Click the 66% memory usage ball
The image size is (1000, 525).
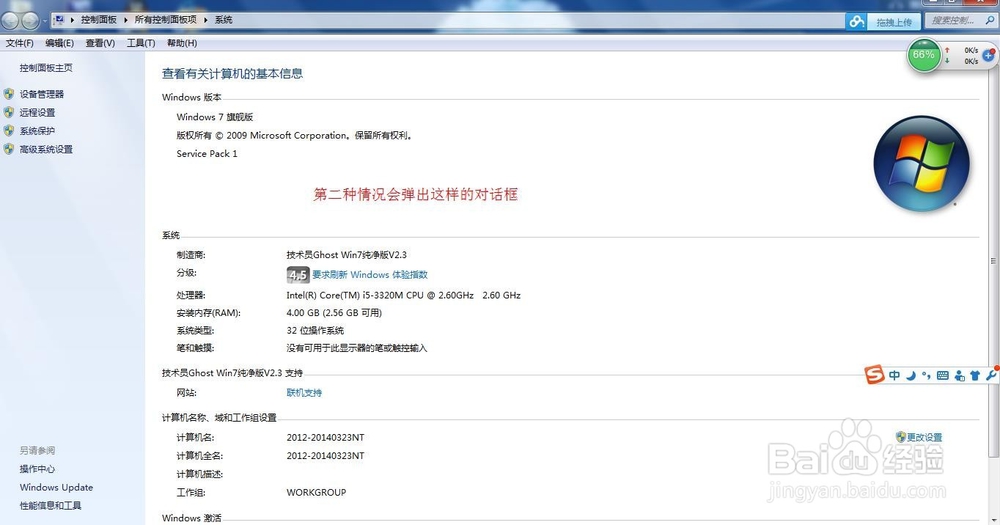[923, 55]
